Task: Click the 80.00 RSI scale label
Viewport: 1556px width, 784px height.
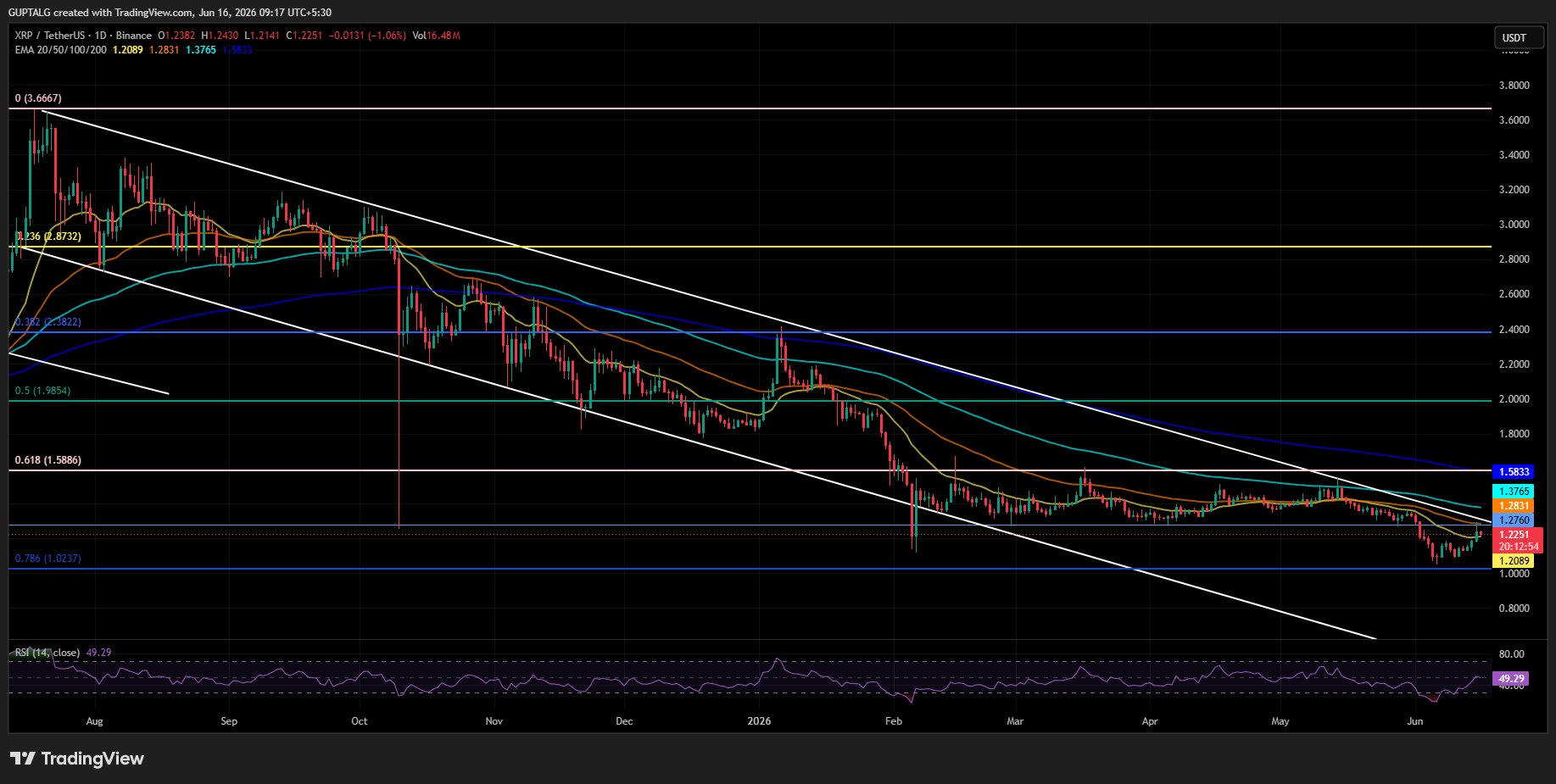Action: pyautogui.click(x=1512, y=654)
